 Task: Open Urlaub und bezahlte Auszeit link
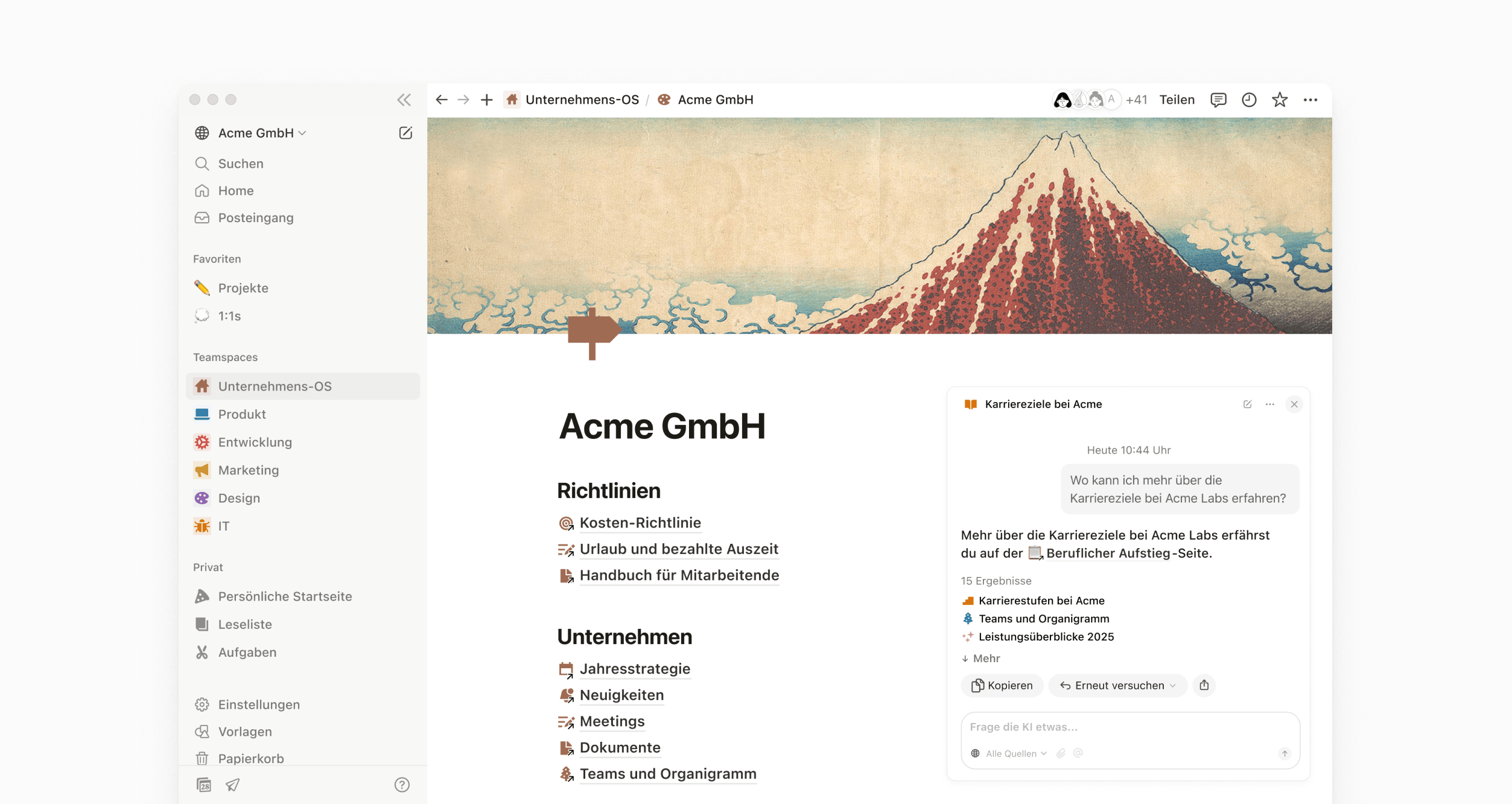point(678,549)
